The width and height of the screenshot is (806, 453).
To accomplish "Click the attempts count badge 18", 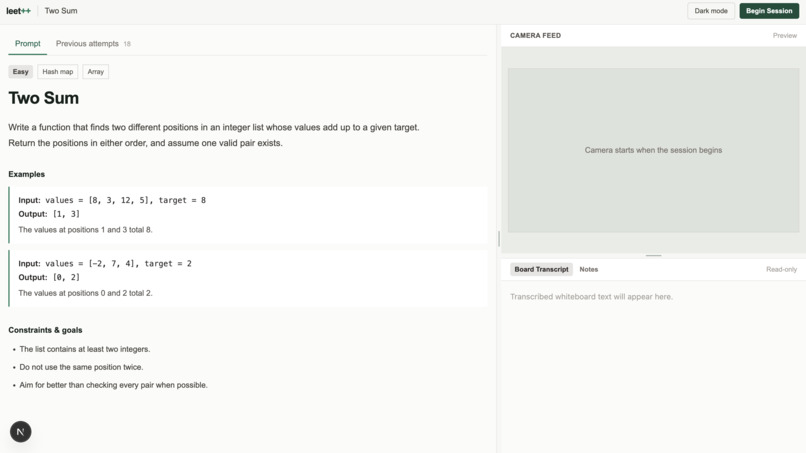I will click(127, 44).
